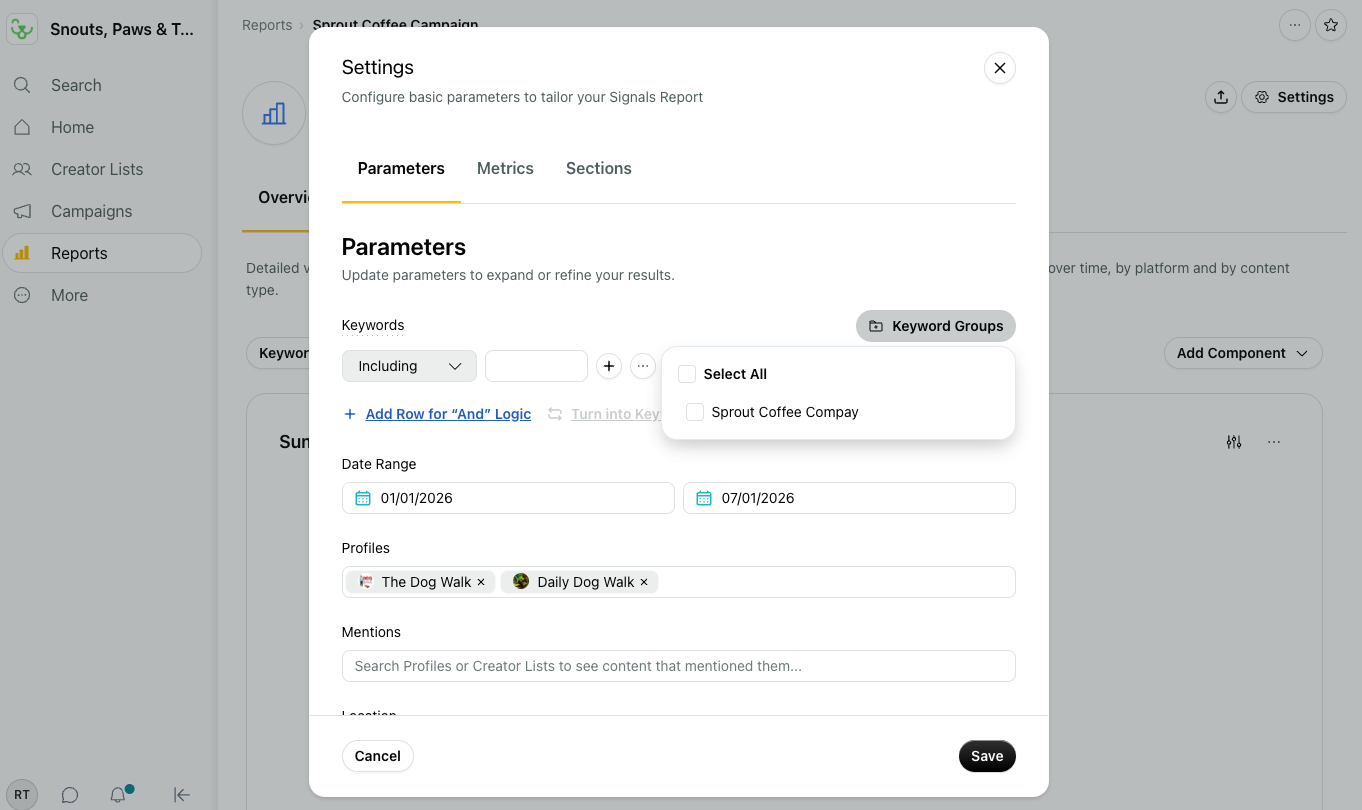This screenshot has width=1362, height=810.
Task: Toggle the Keyword Groups dropdown button
Action: pyautogui.click(x=936, y=326)
